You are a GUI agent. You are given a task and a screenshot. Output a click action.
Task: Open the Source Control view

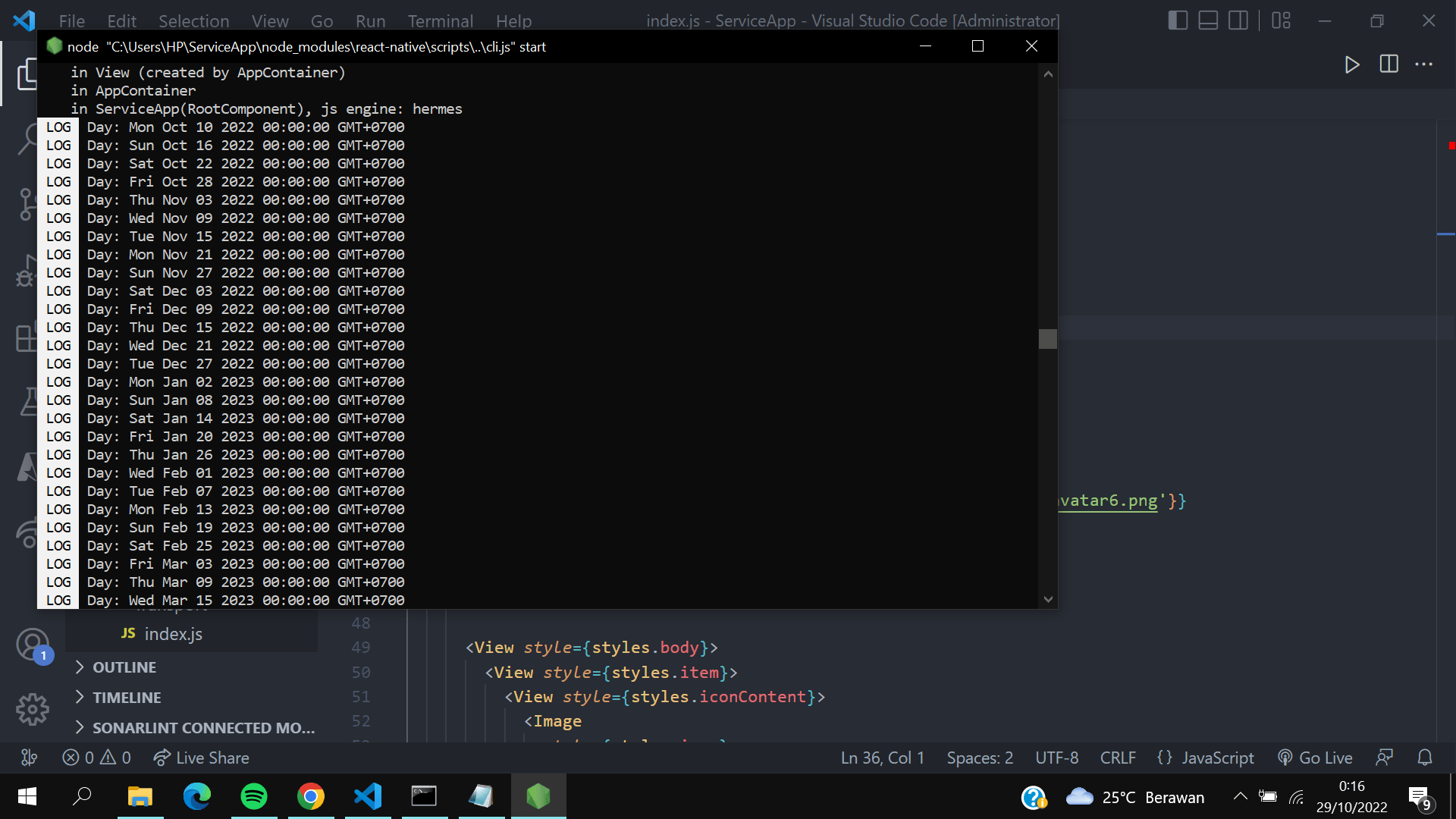pos(29,203)
